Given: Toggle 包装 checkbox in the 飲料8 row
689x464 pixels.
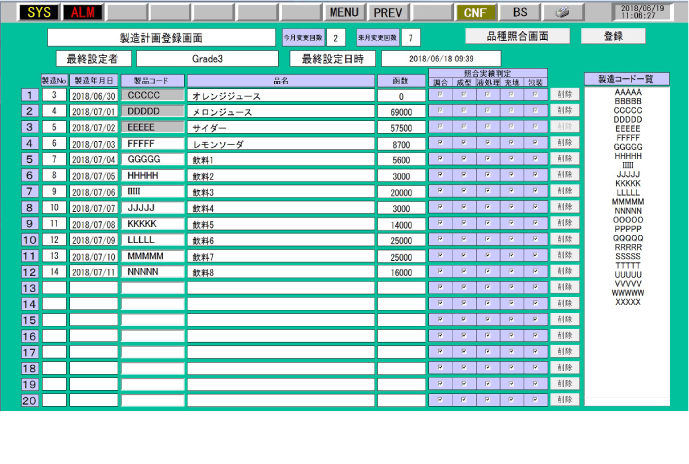Looking at the screenshot, I should pos(535,271).
